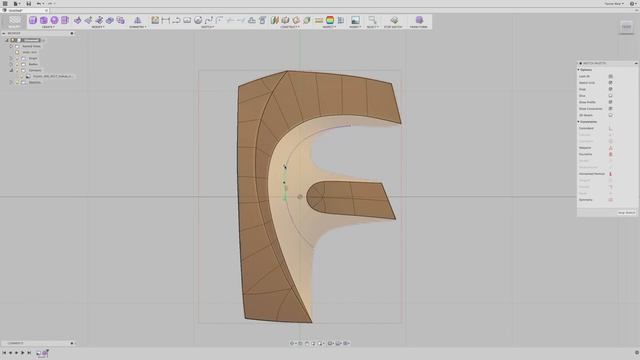640x360 pixels.
Task: Open the Create menu label
Action: pyautogui.click(x=48, y=27)
